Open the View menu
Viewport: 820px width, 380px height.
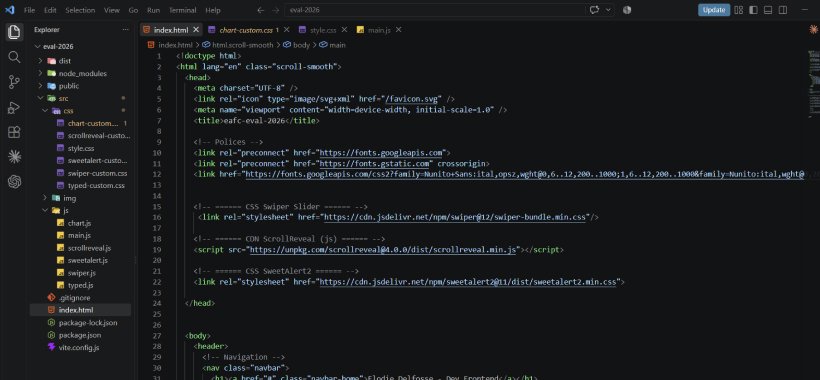[111, 10]
